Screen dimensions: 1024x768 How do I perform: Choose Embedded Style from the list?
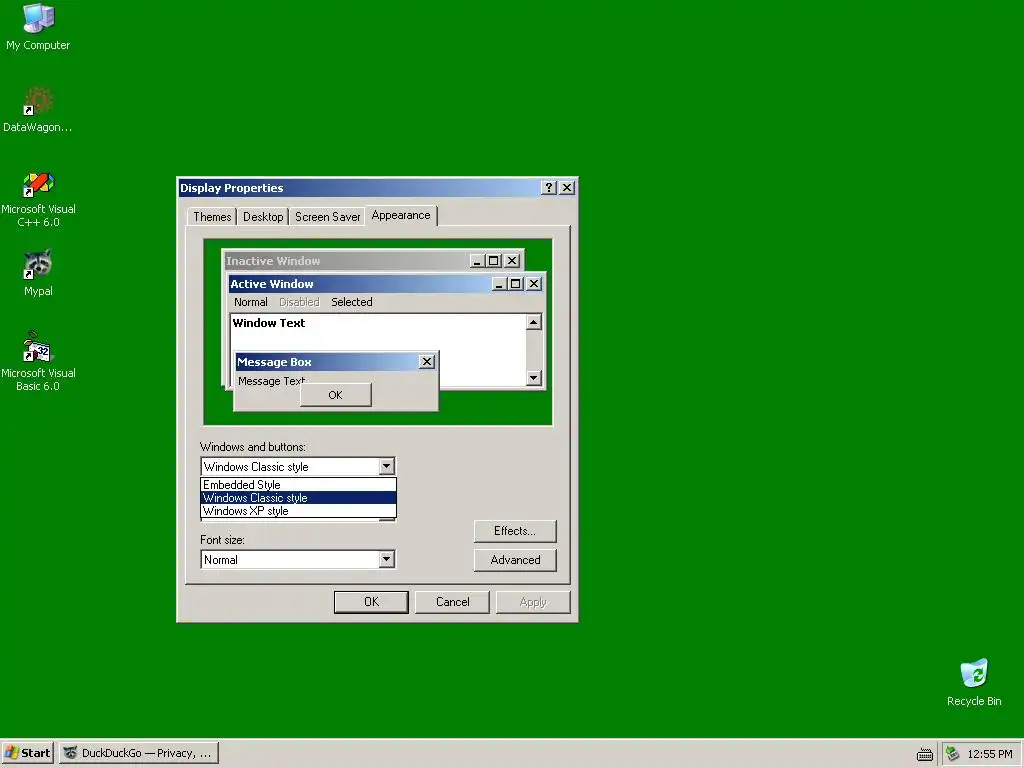[x=298, y=485]
